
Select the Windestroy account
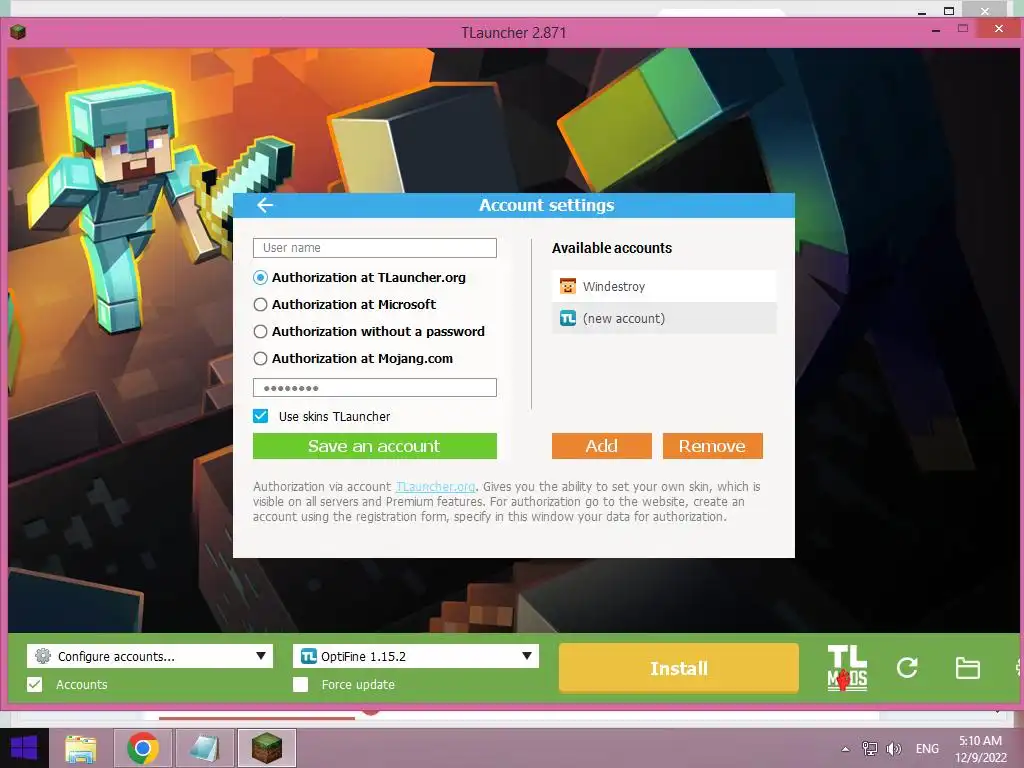[664, 286]
